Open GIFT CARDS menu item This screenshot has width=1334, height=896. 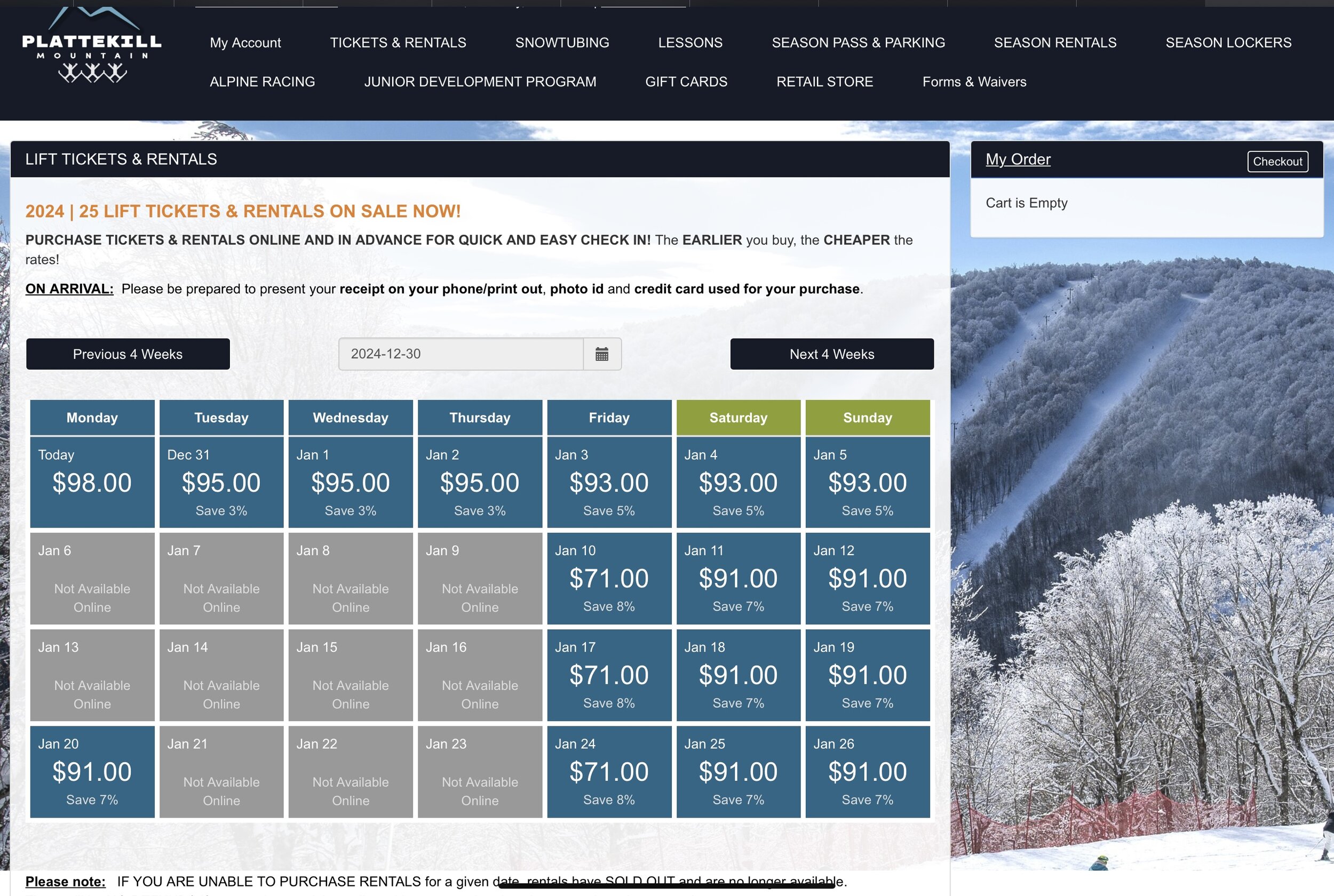point(686,82)
